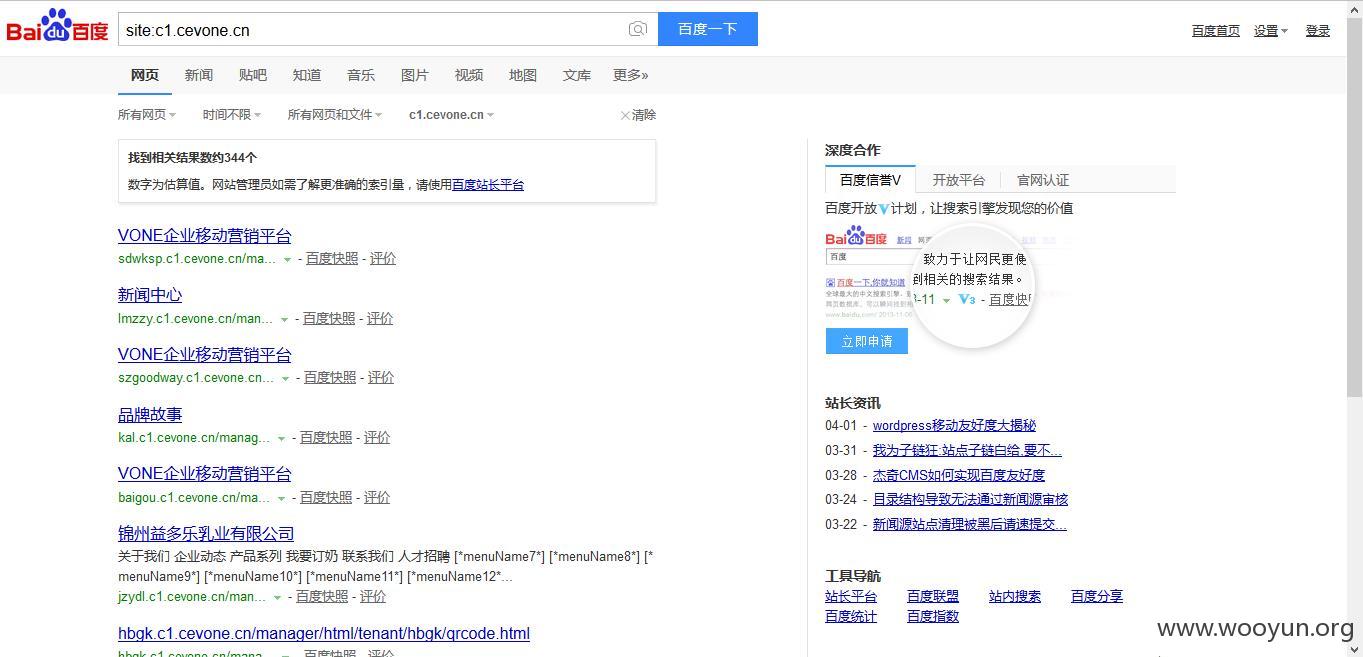Image resolution: width=1363 pixels, height=657 pixels.
Task: Open 站内搜索 tool link
Action: (x=1015, y=596)
